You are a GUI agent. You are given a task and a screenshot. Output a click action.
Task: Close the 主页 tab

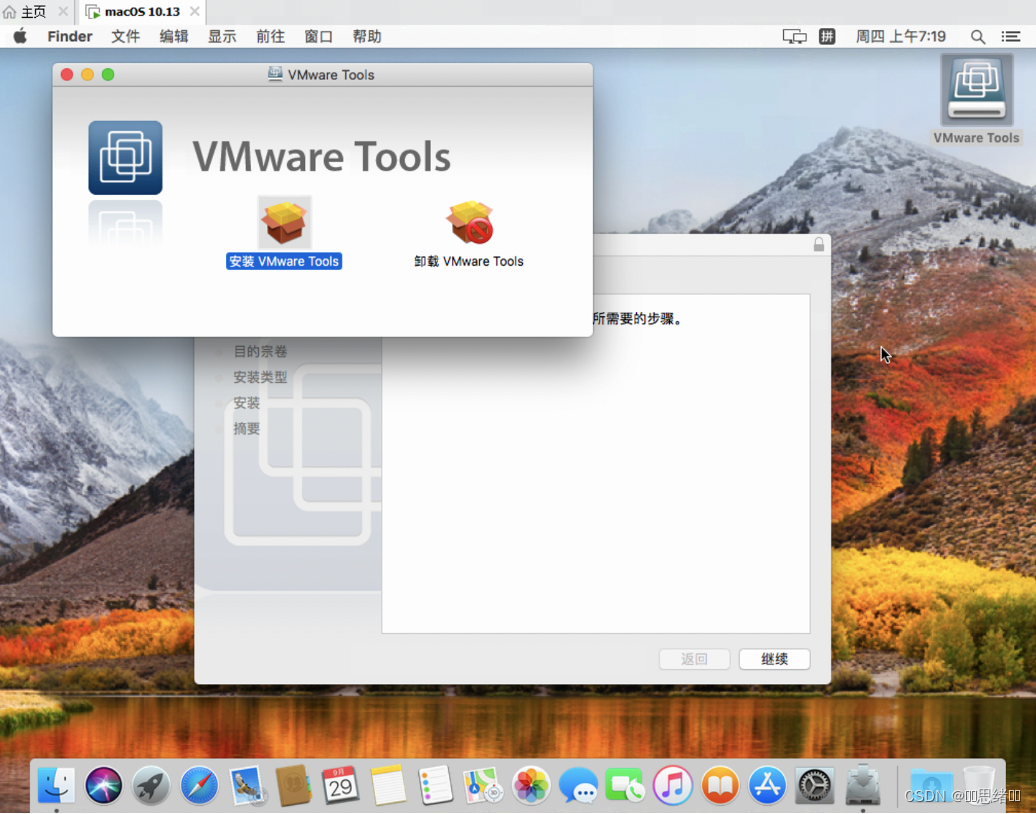point(63,11)
